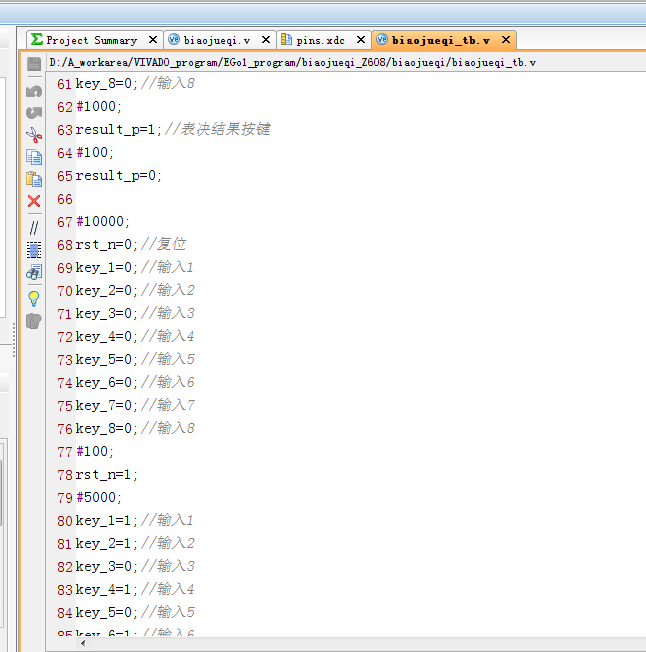
Task: Click the Copy icon in editor sidebar
Action: (33, 157)
